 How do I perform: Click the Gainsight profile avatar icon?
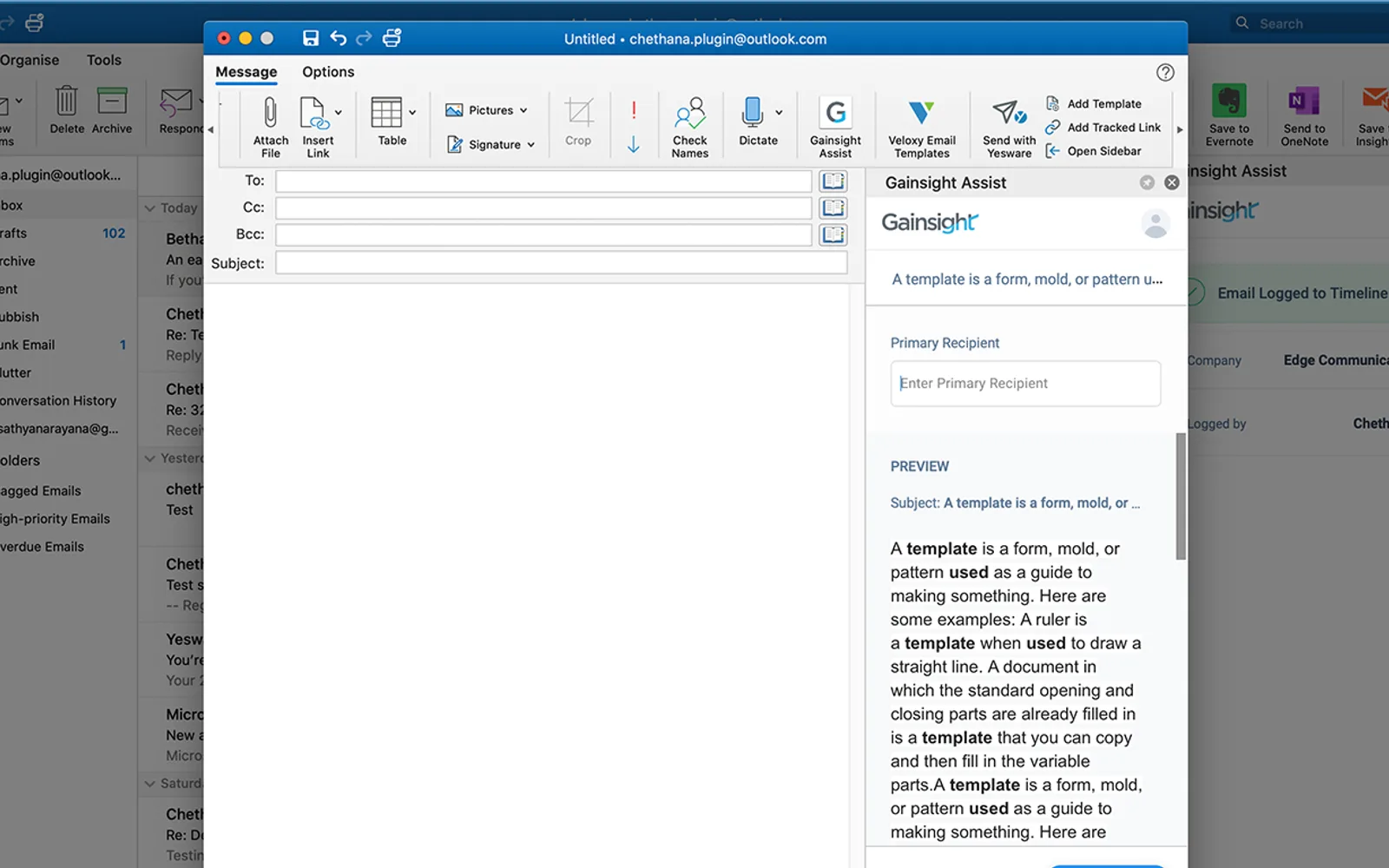pos(1155,223)
